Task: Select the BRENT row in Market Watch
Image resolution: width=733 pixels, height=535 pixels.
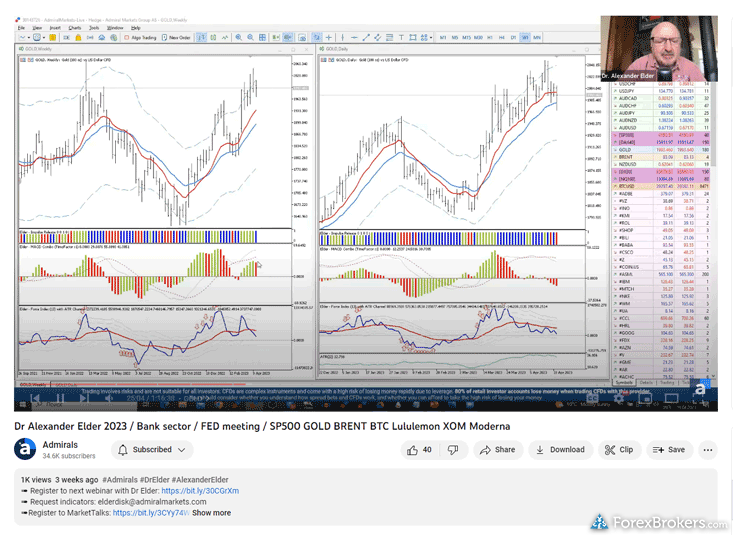Action: 661,157
